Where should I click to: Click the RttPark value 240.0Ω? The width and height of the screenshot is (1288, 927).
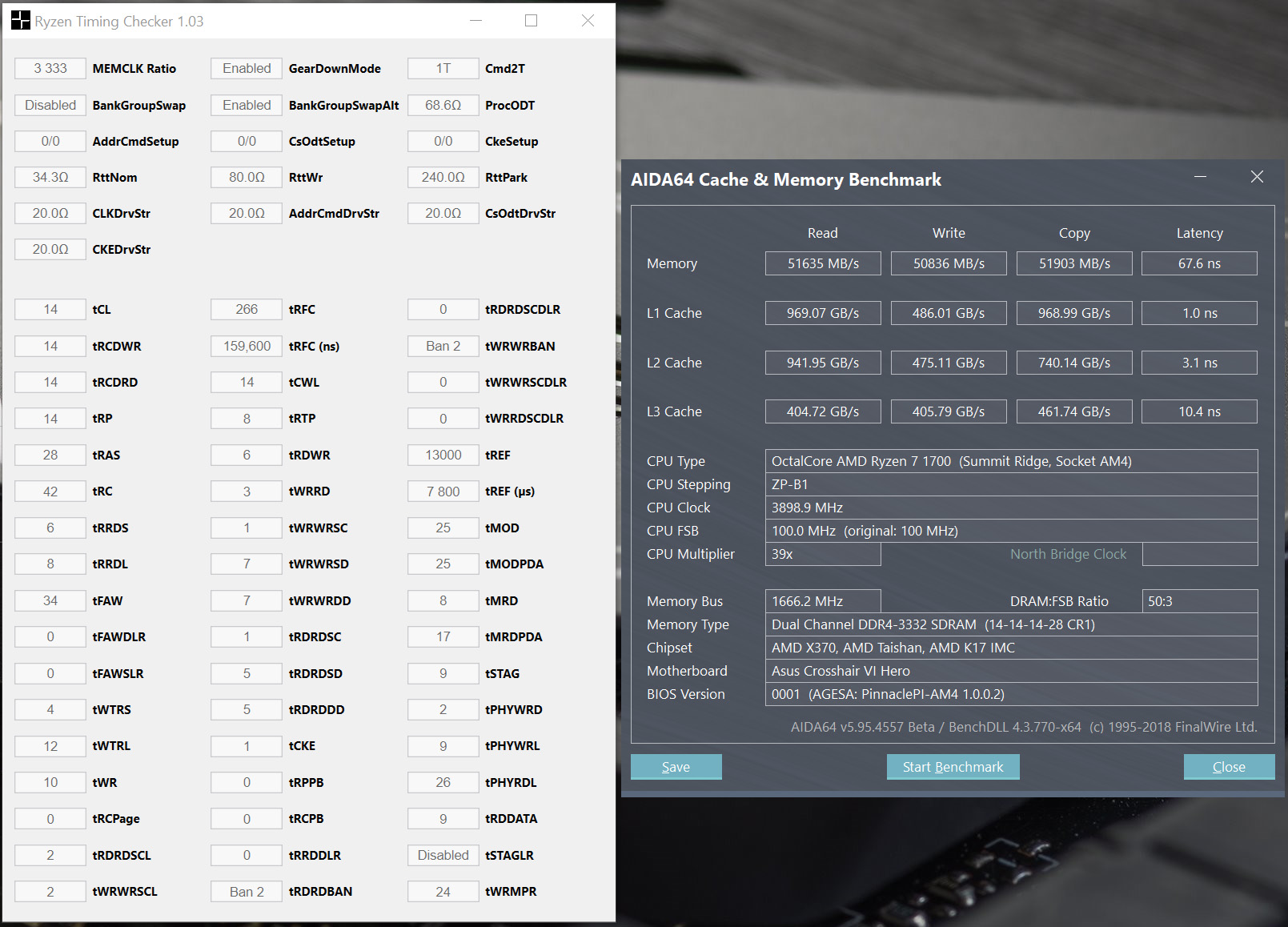pyautogui.click(x=443, y=177)
